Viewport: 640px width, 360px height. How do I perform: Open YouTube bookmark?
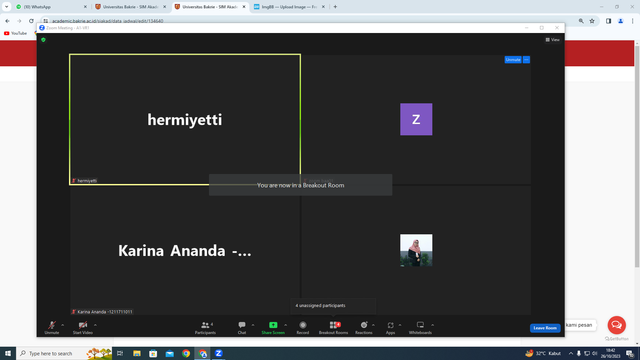coord(16,33)
